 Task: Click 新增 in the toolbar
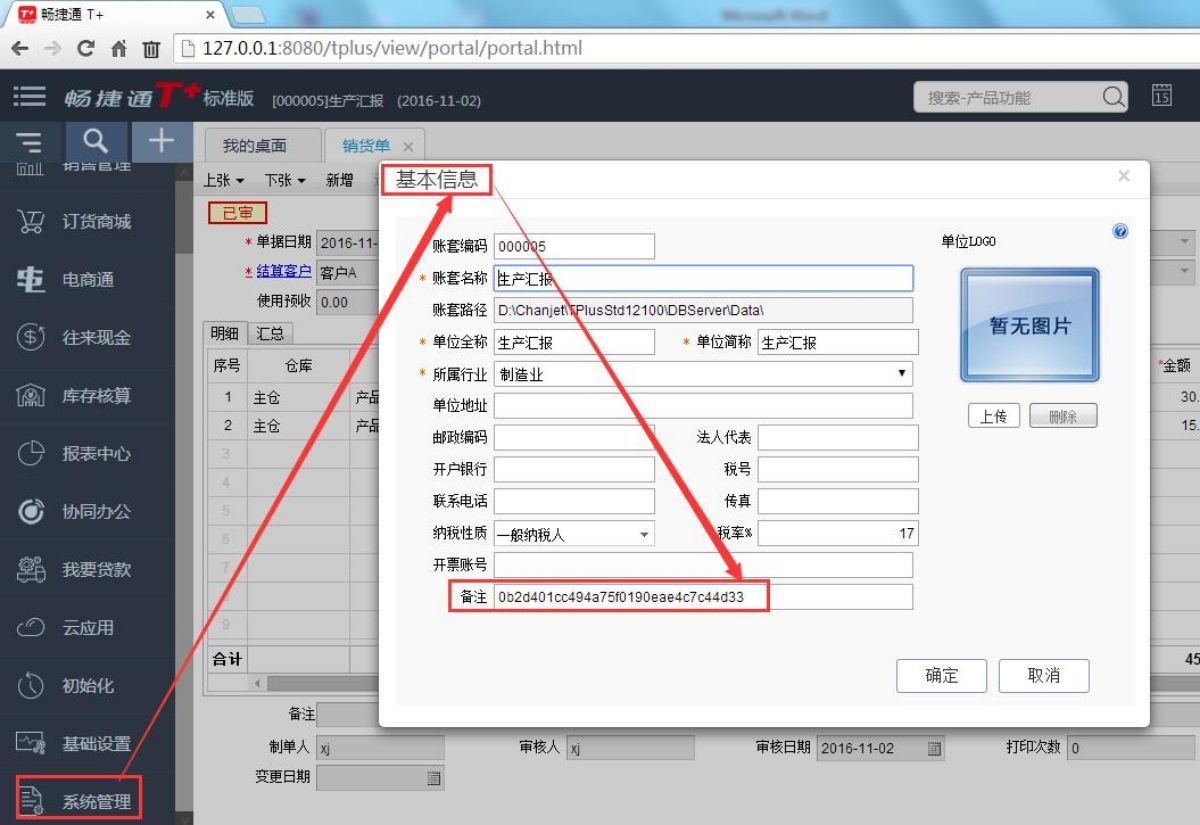click(339, 181)
